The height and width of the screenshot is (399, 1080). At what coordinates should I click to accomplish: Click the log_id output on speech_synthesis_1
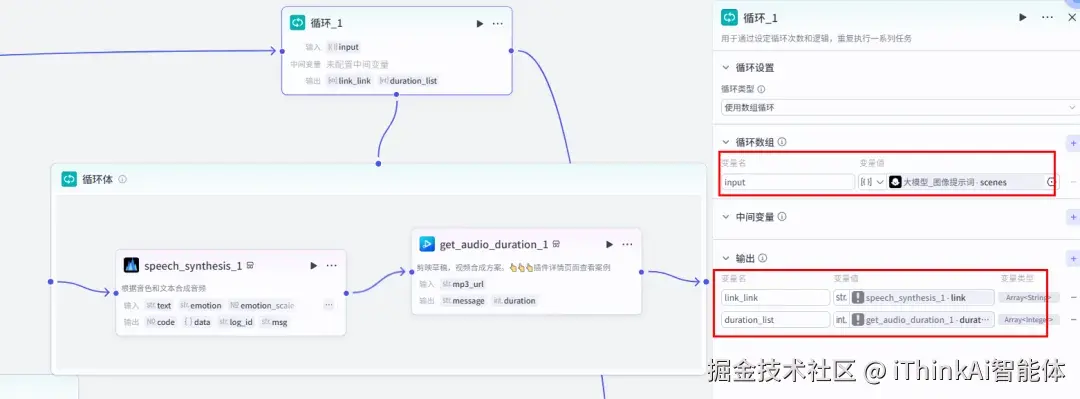coord(236,322)
